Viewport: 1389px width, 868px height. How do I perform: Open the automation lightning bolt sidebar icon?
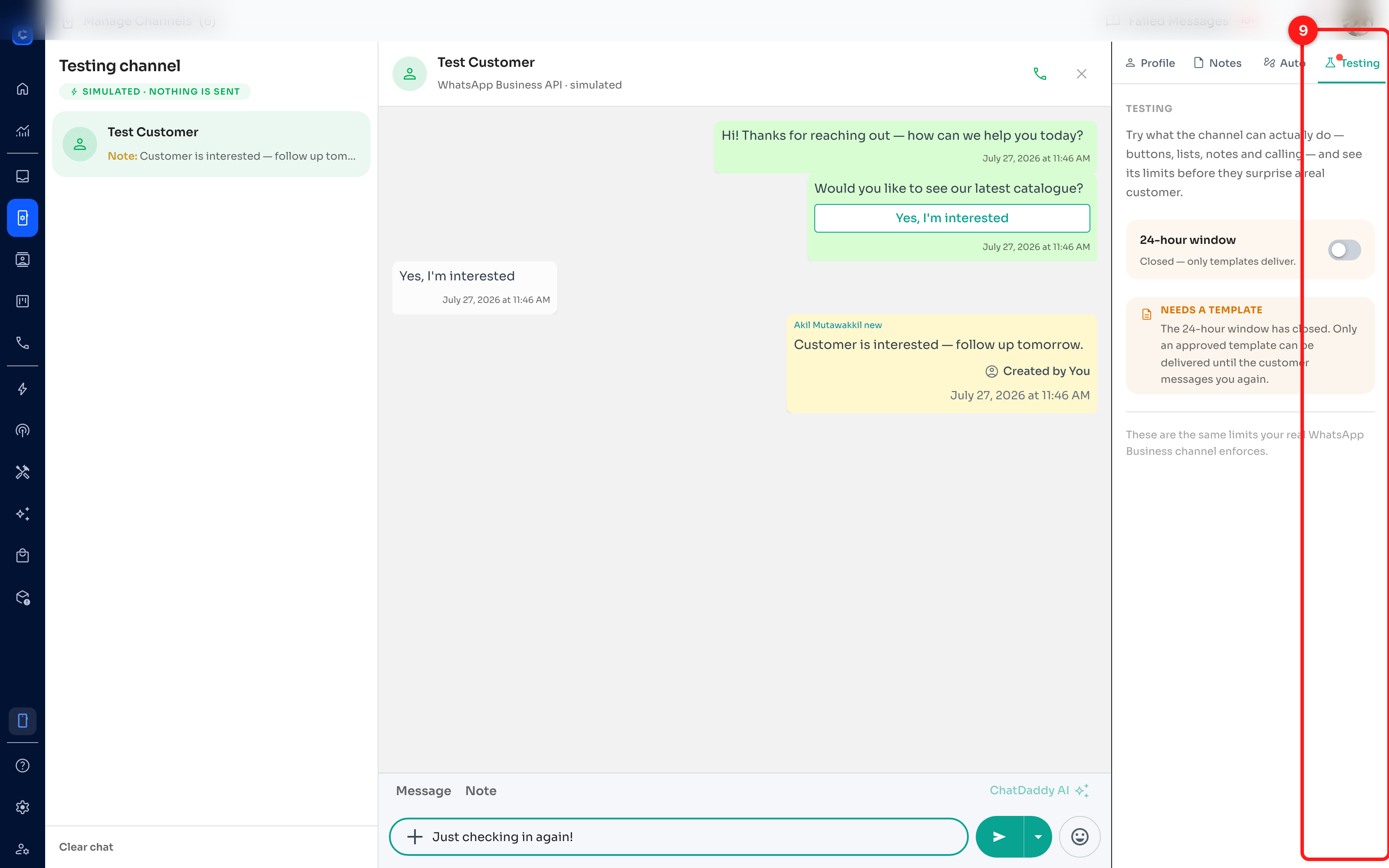click(23, 389)
